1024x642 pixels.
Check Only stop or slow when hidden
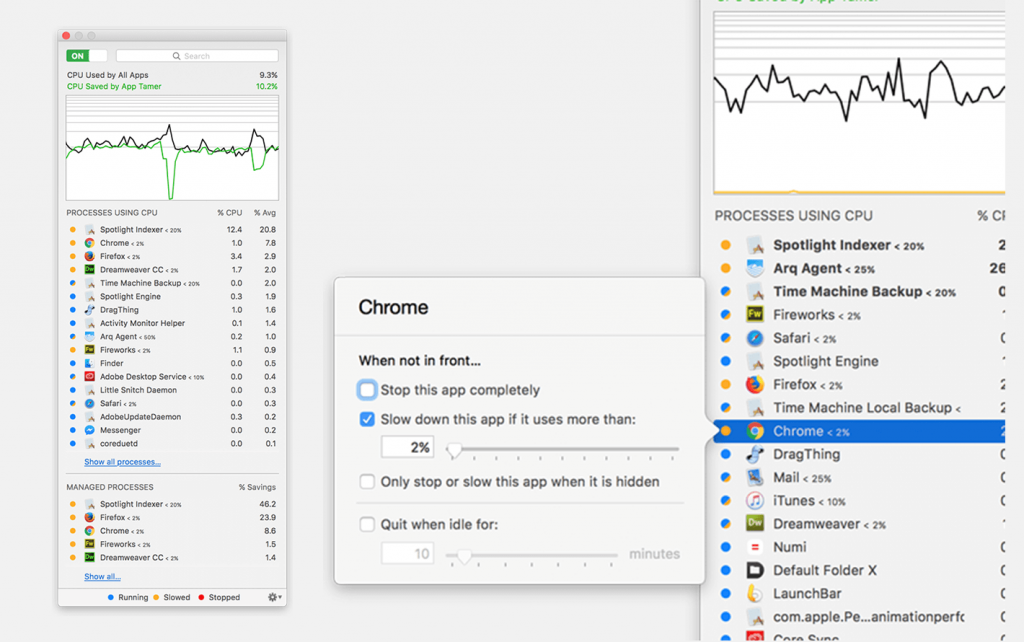coord(367,481)
